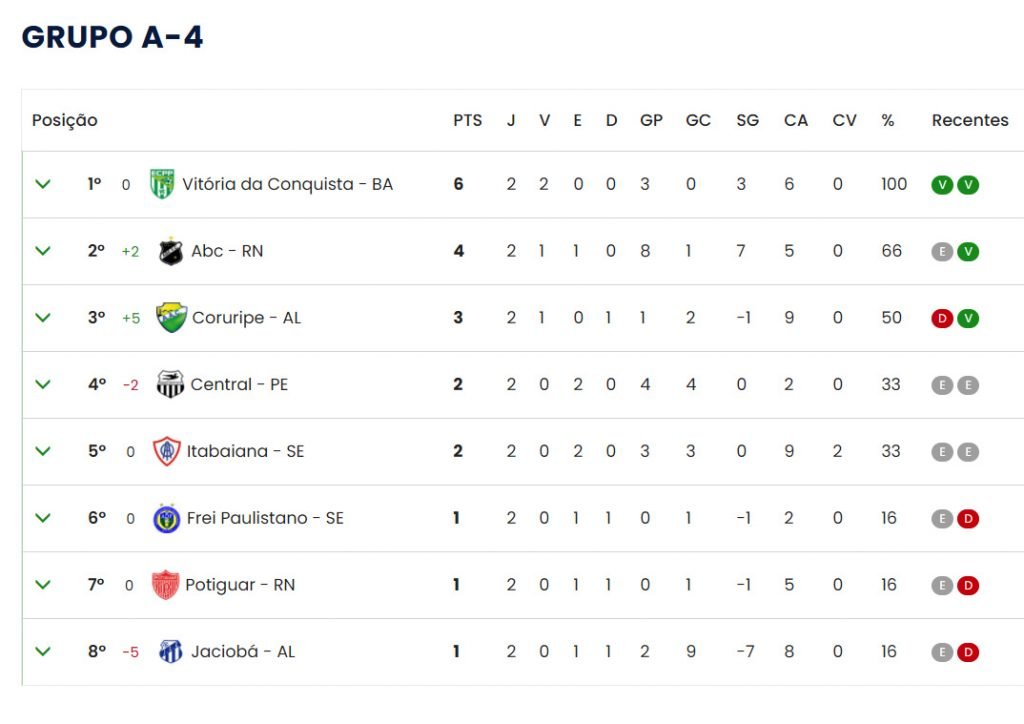The width and height of the screenshot is (1024, 724).
Task: Click the Jaciobá - AL team crest
Action: (x=170, y=652)
